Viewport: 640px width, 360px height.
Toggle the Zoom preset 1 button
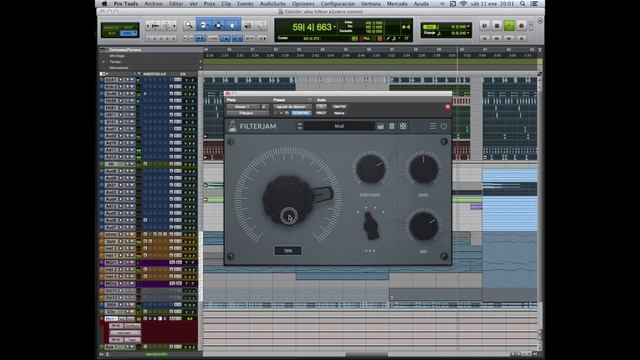[x=150, y=38]
